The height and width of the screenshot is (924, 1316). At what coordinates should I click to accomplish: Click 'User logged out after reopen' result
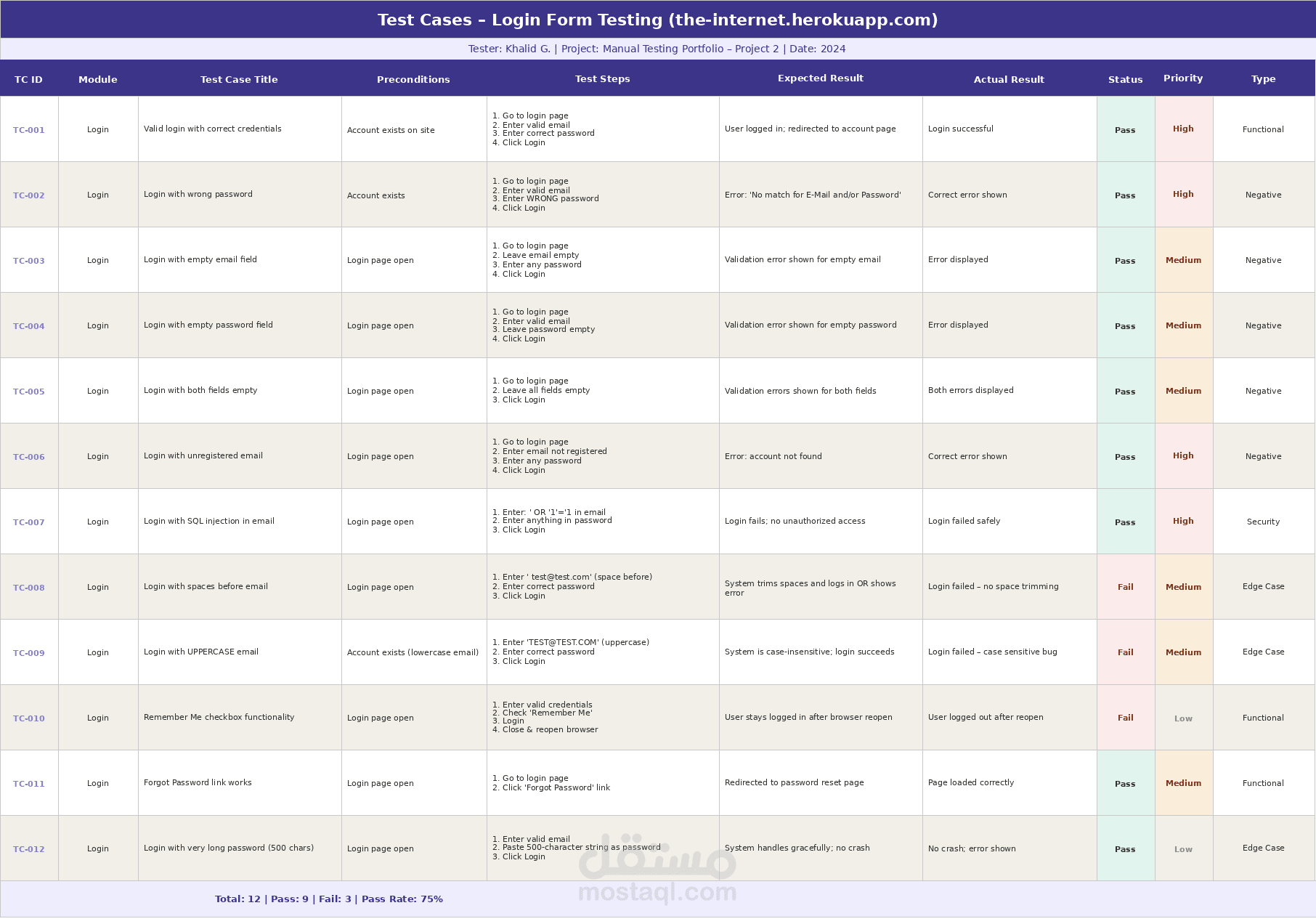(986, 717)
